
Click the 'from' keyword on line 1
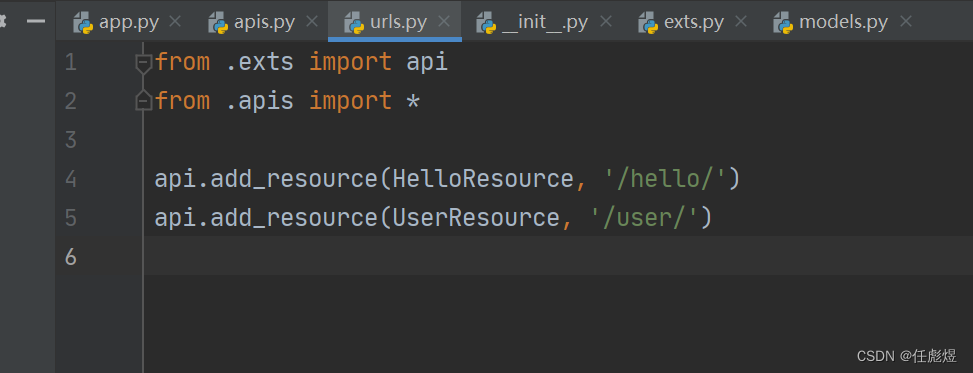(182, 62)
